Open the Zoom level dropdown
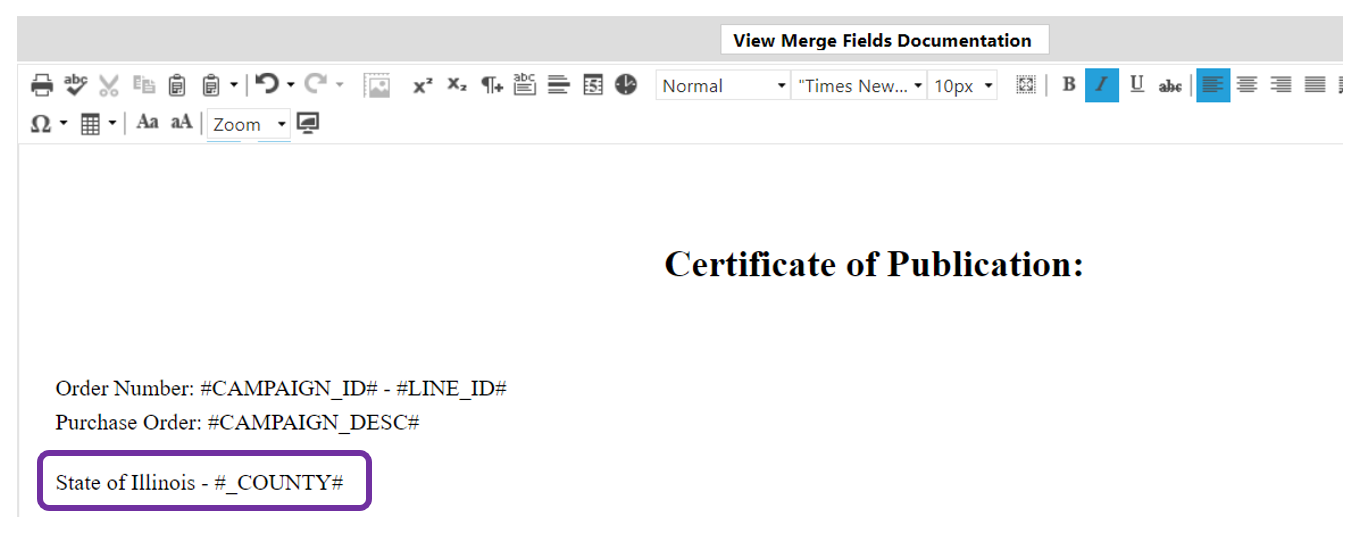1355x540 pixels. coord(249,124)
